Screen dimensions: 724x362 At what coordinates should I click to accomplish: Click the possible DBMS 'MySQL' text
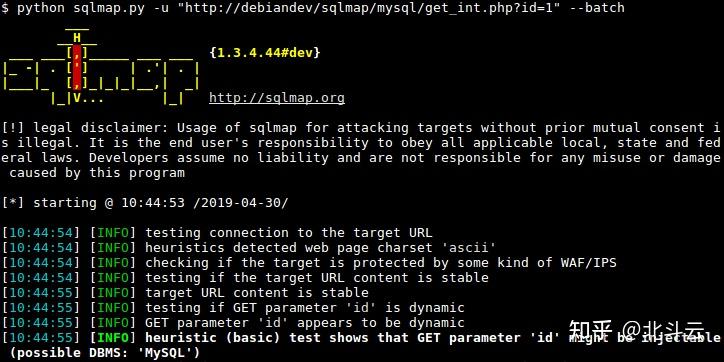tap(105, 353)
